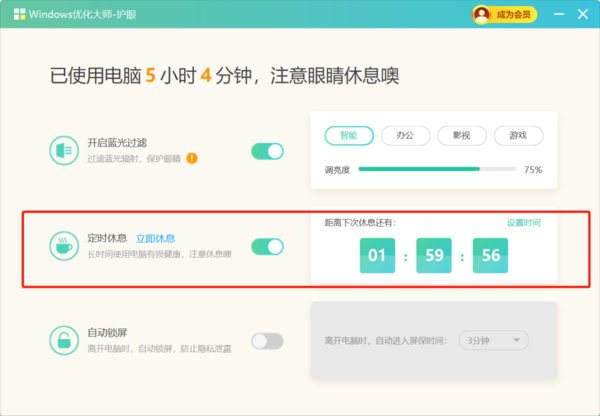Image resolution: width=600 pixels, height=416 pixels.
Task: Enable the 自动锁屏 toggle
Action: pyautogui.click(x=267, y=341)
